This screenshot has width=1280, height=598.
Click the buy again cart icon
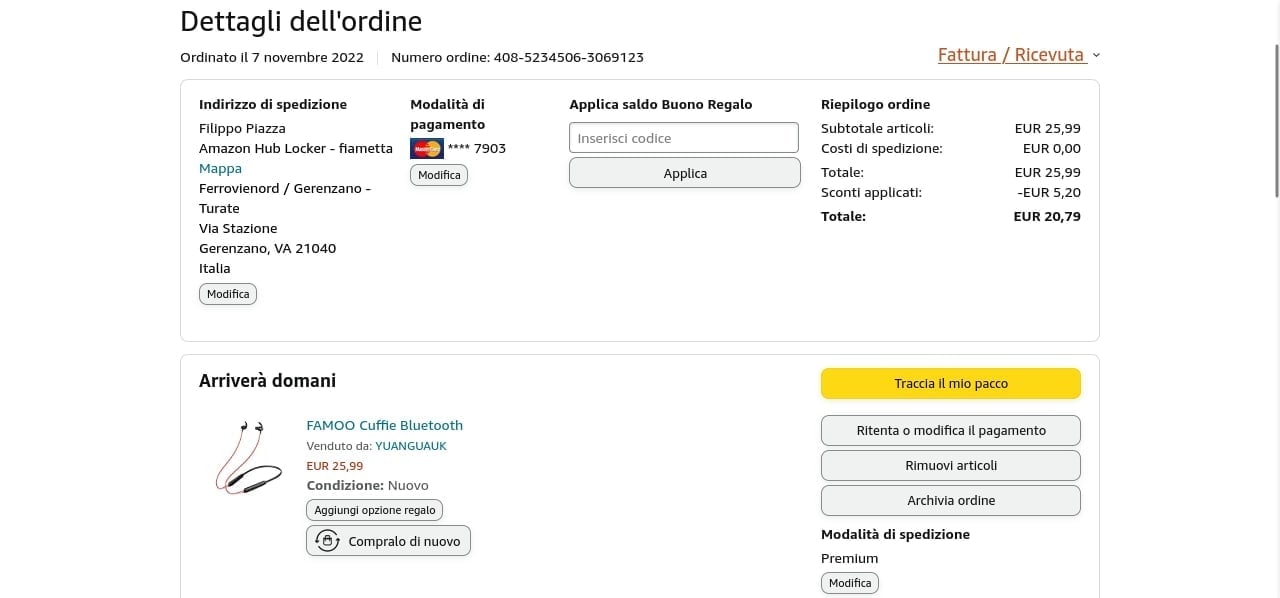[327, 541]
